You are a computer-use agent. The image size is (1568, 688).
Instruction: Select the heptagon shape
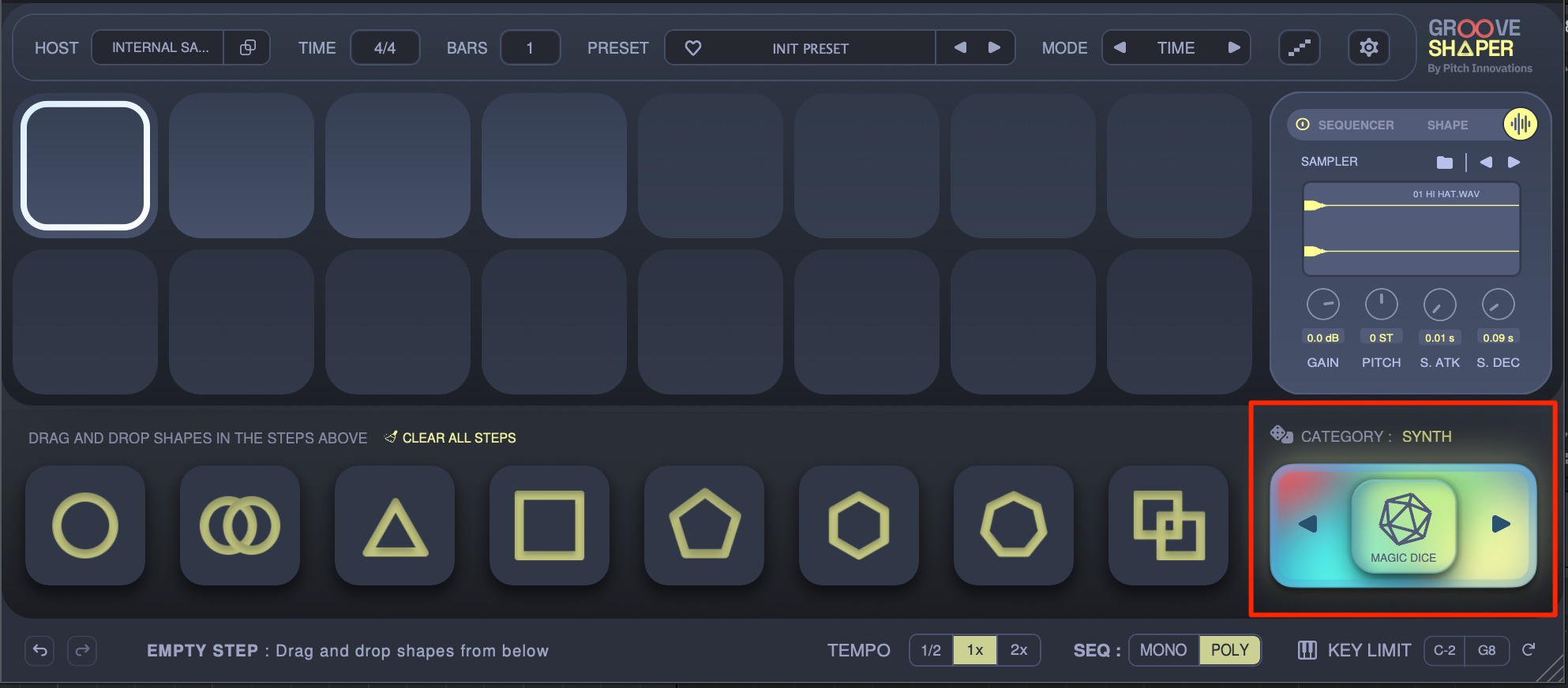[x=1014, y=525]
